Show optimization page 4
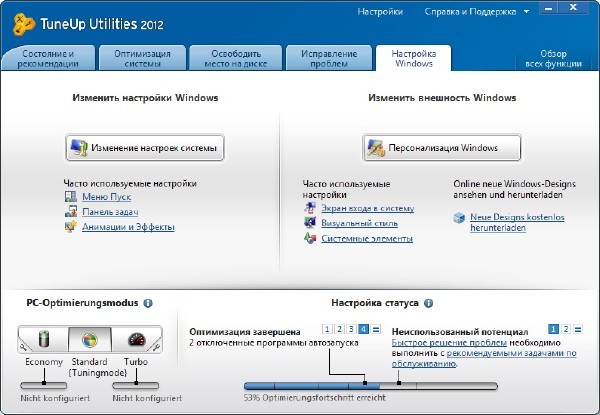 tap(364, 329)
